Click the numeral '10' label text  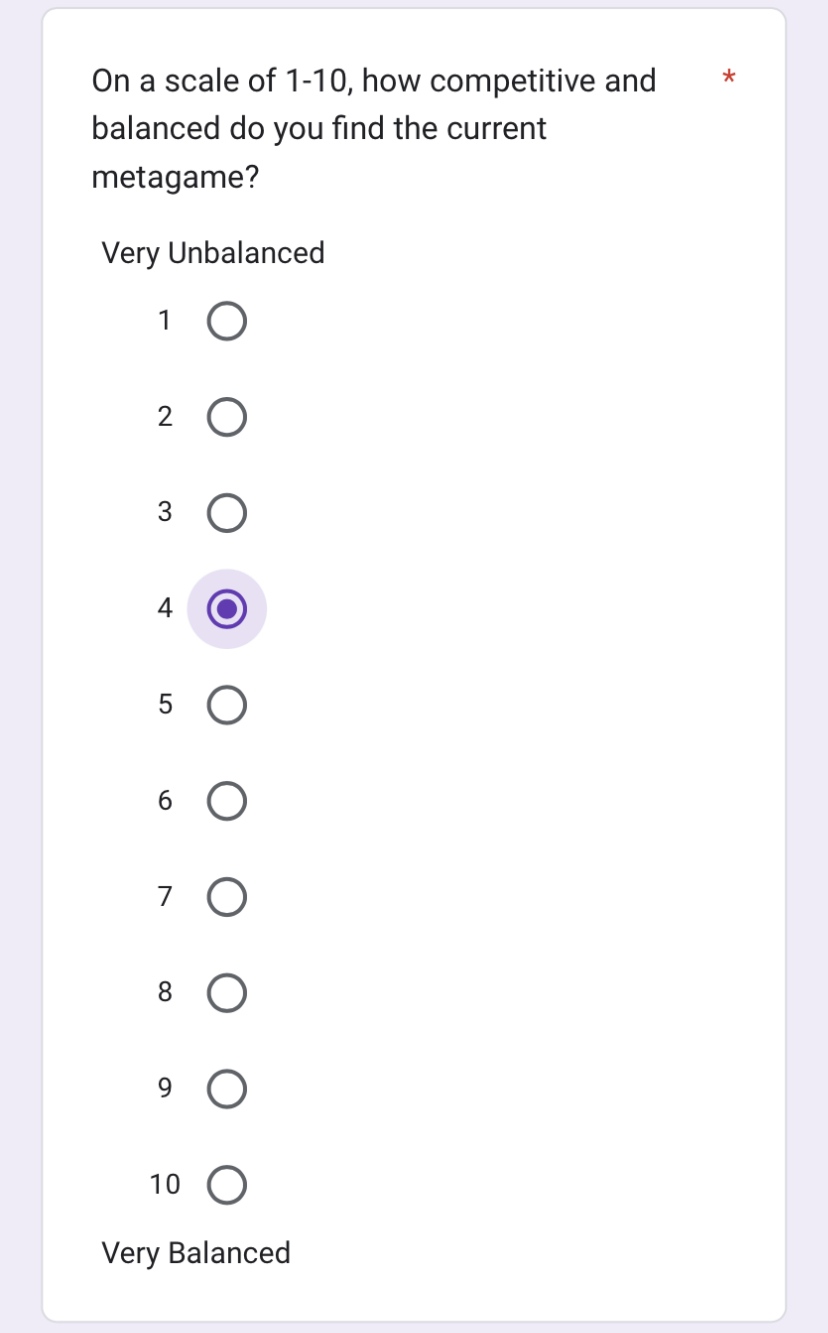coord(165,1184)
